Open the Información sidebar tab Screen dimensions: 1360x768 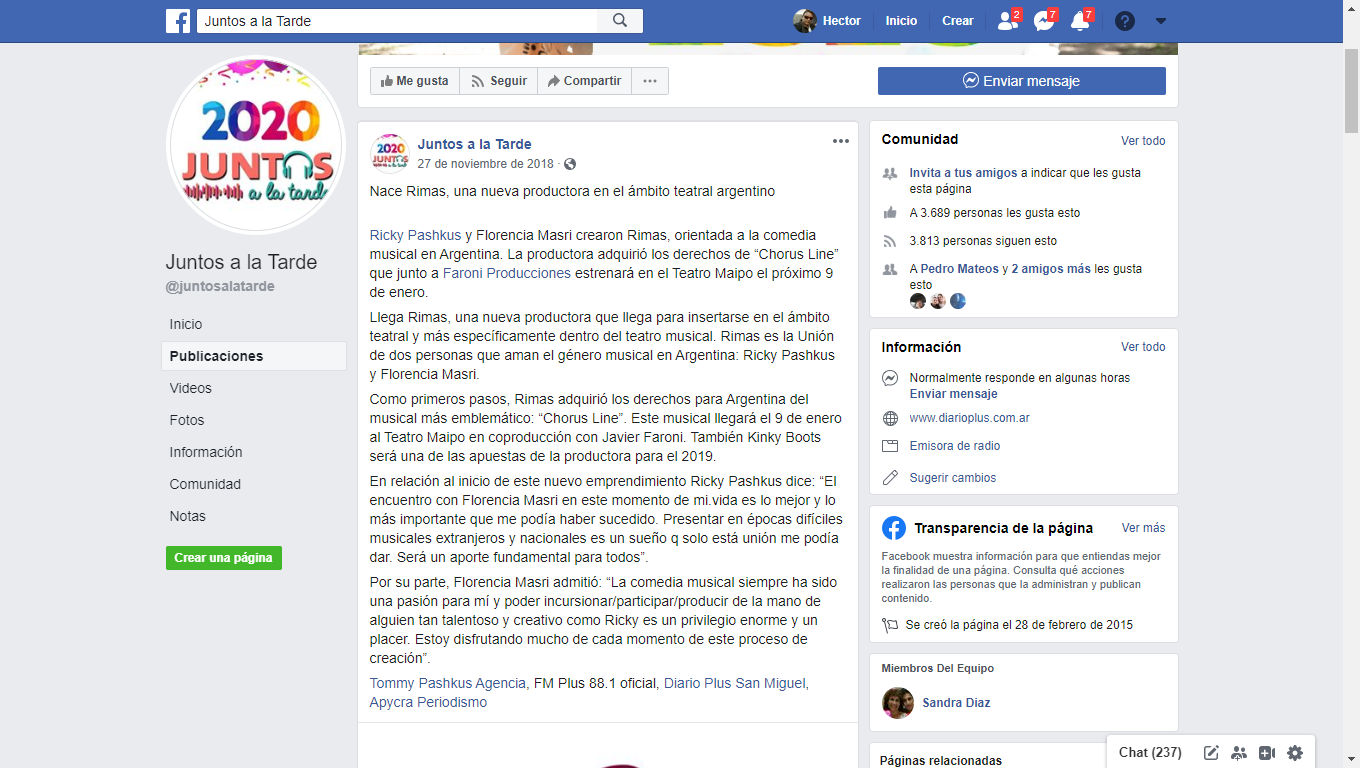(x=206, y=452)
